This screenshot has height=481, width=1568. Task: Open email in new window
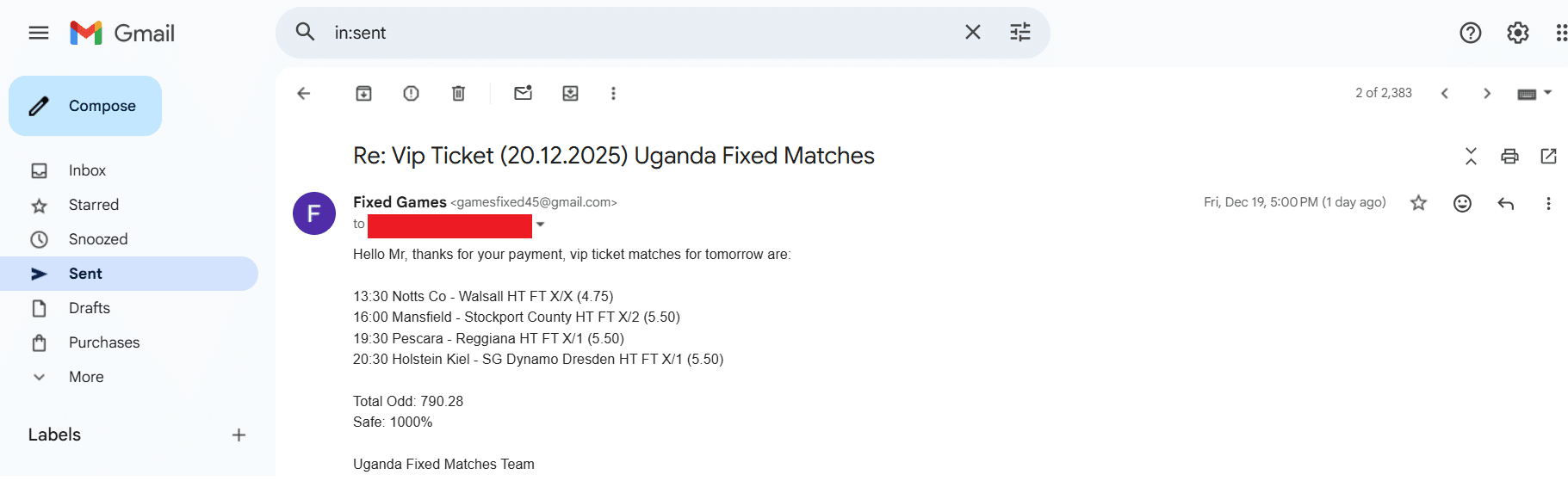pyautogui.click(x=1548, y=156)
